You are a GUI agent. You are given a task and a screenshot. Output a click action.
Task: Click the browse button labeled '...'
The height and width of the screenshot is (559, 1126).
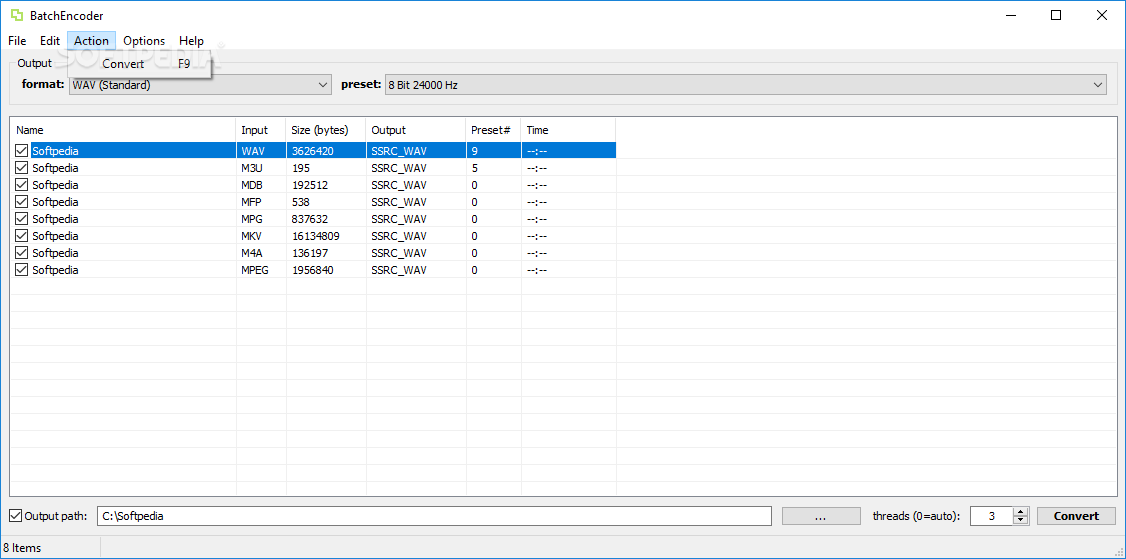pos(821,516)
